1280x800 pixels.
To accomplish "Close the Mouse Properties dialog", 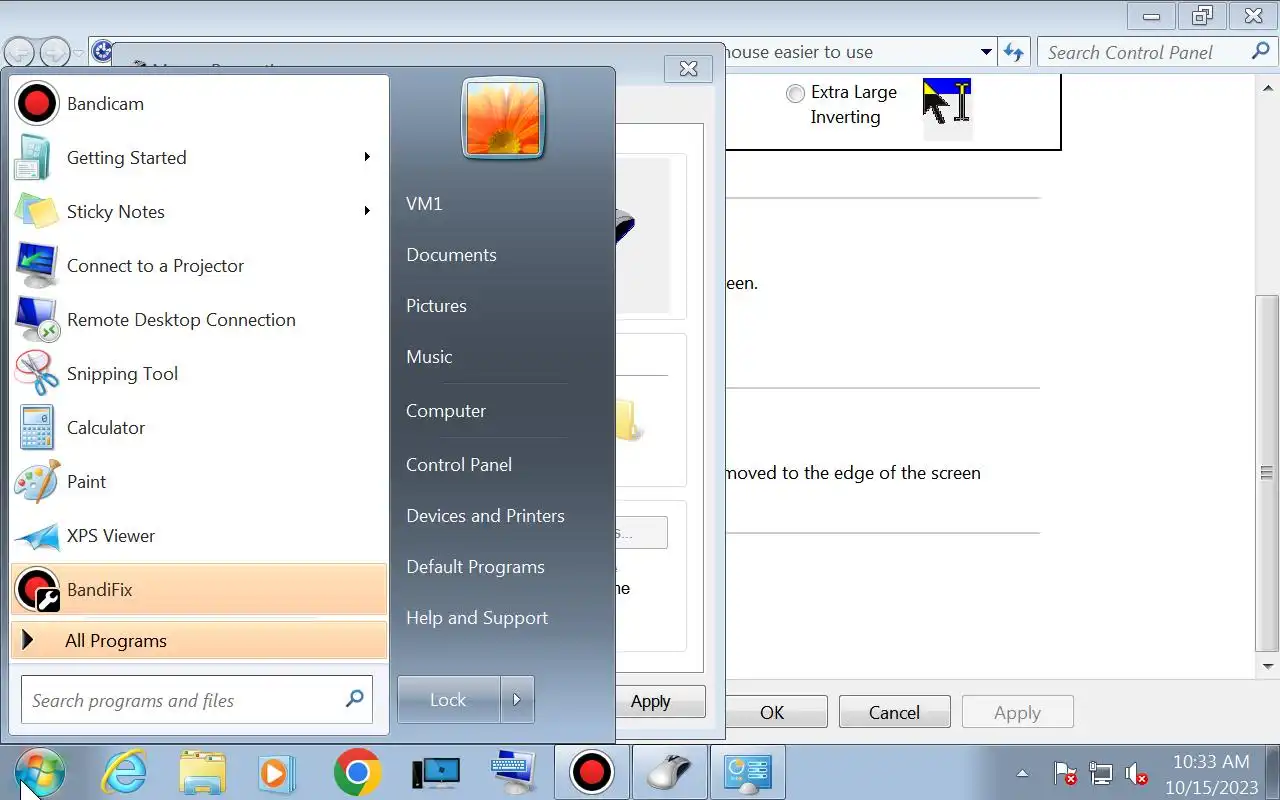I will coord(688,69).
